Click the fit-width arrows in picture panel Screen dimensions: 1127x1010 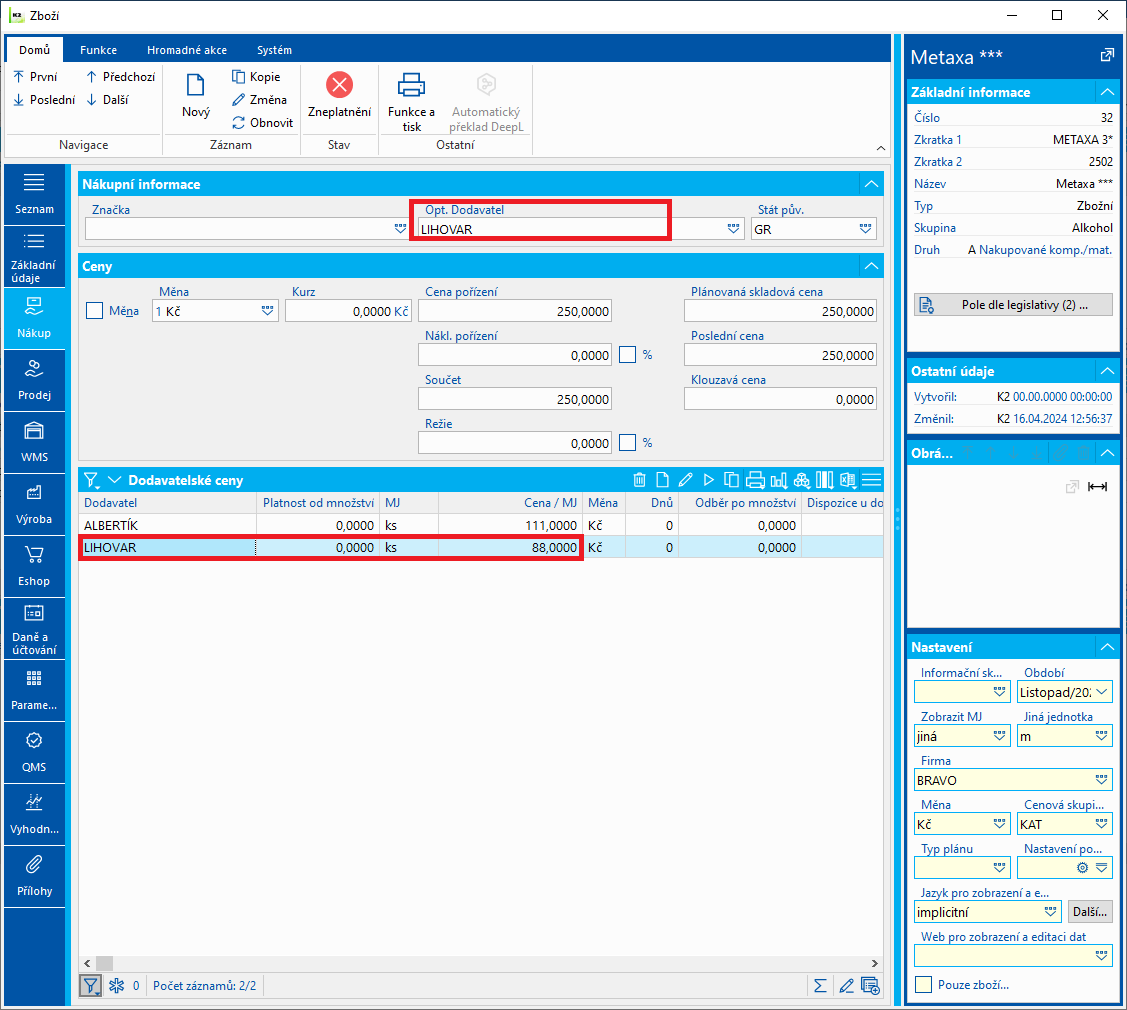click(x=1097, y=487)
